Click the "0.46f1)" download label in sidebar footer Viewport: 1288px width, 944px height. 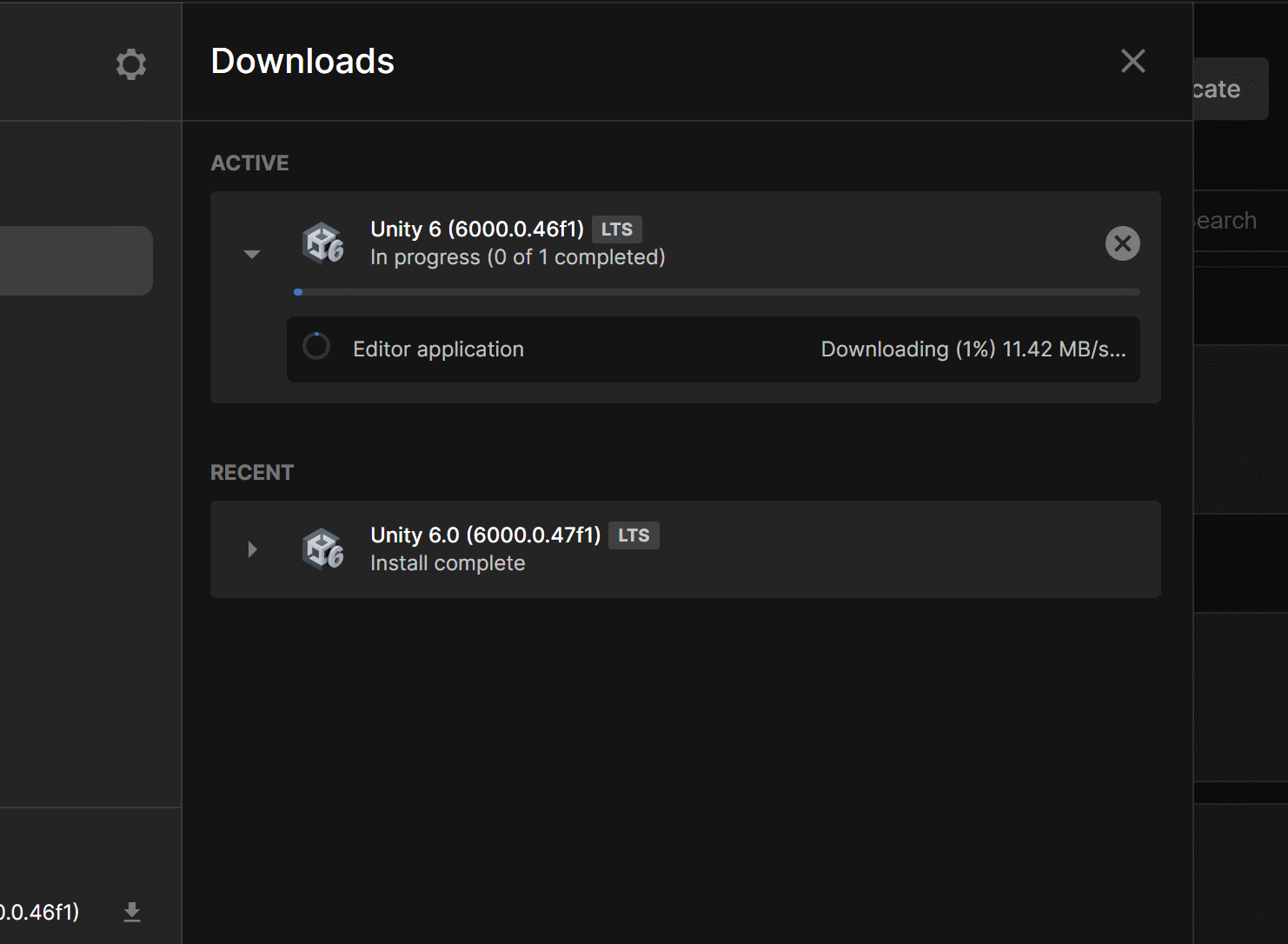point(40,912)
